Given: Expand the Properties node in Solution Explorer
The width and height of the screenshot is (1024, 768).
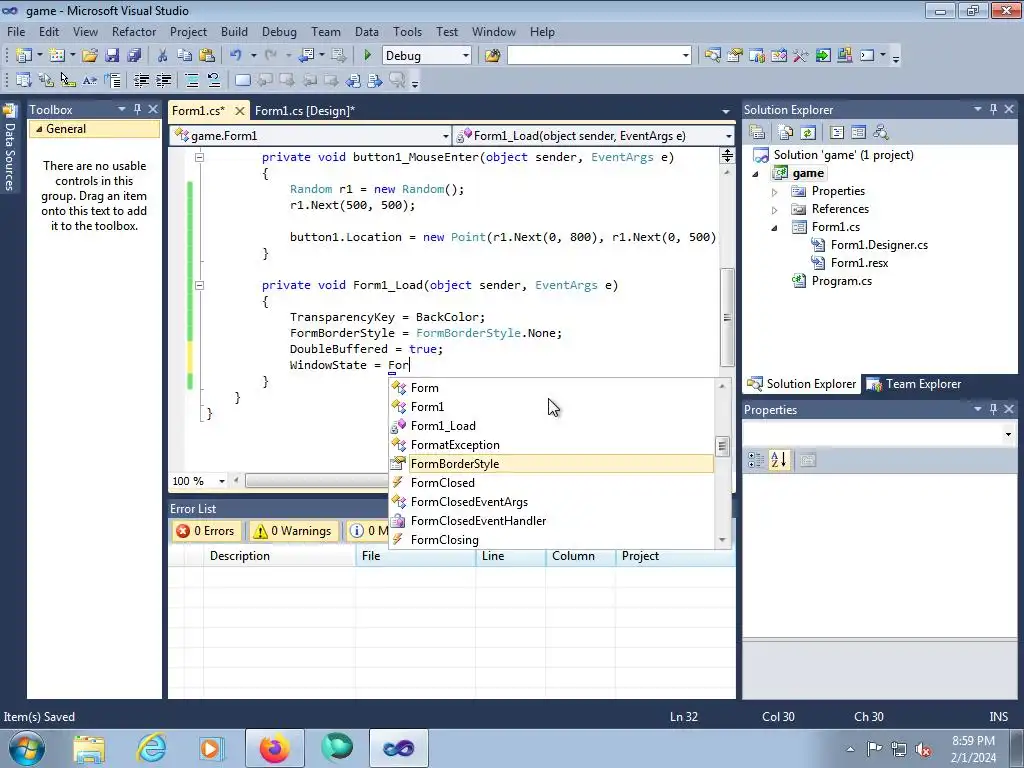Looking at the screenshot, I should pyautogui.click(x=775, y=192).
